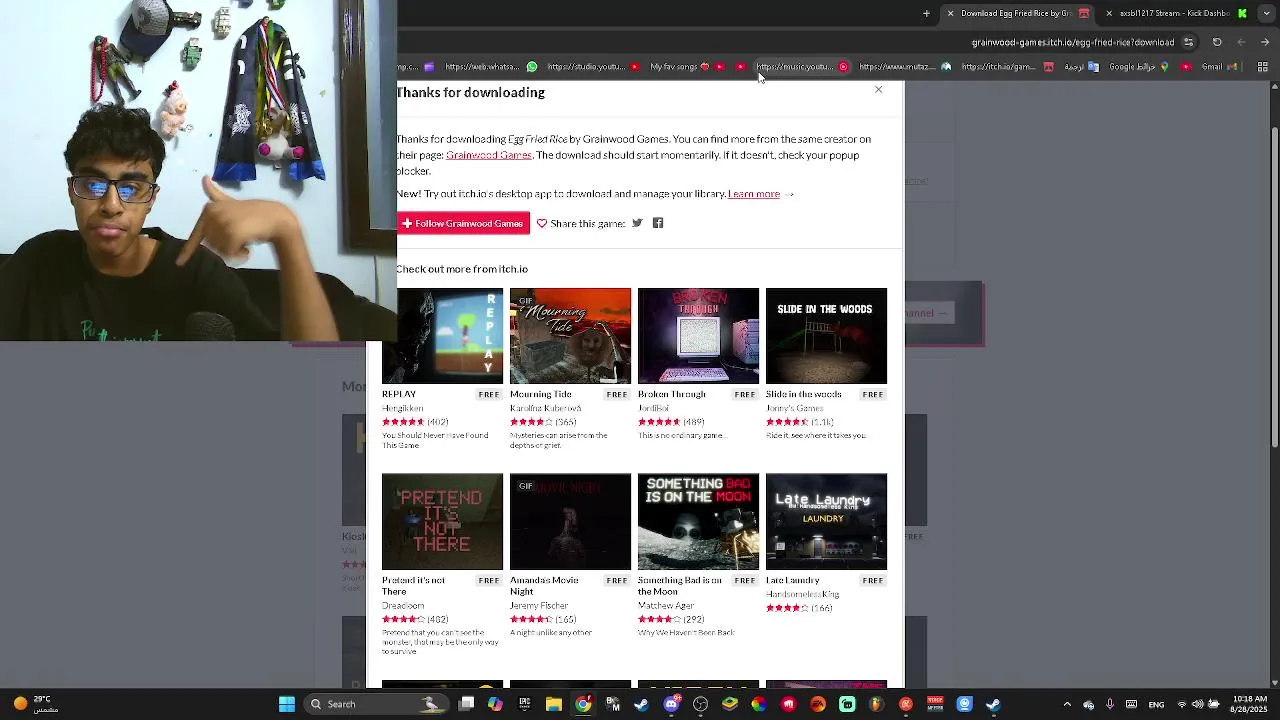Open Task View from the taskbar
The height and width of the screenshot is (720, 1280).
pos(466,704)
